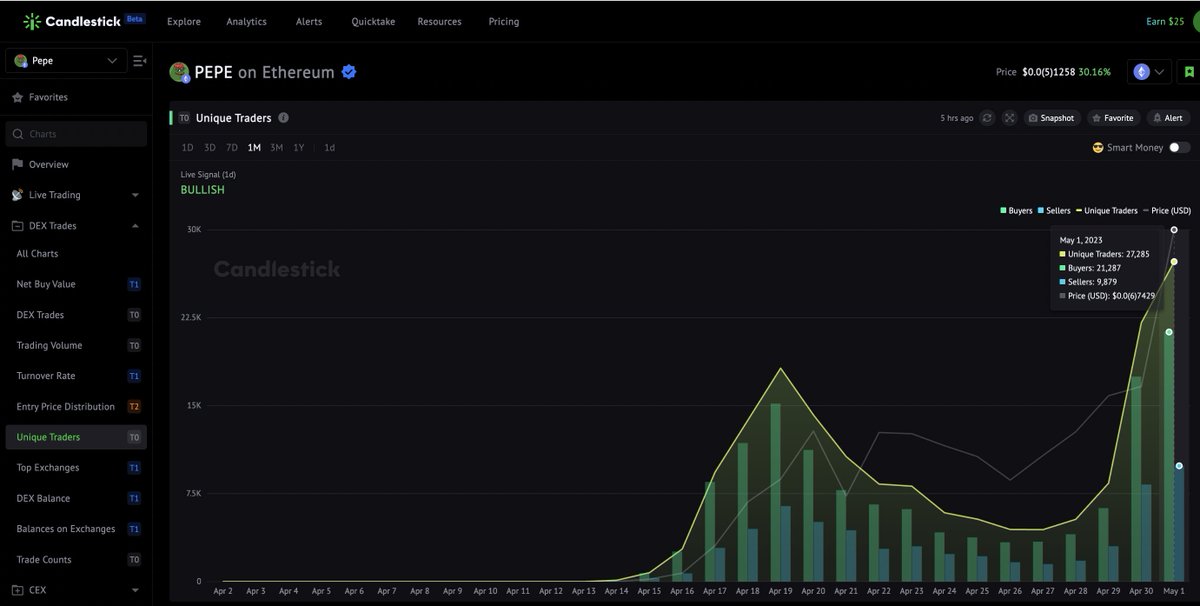Click the green bookmark icon
This screenshot has width=1200, height=606.
click(x=1189, y=72)
